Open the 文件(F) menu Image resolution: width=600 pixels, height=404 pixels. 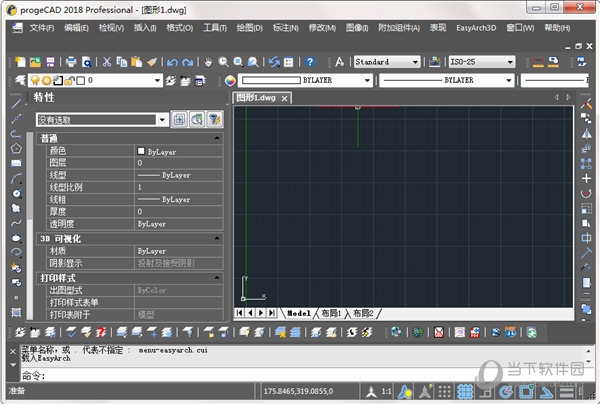(42, 28)
